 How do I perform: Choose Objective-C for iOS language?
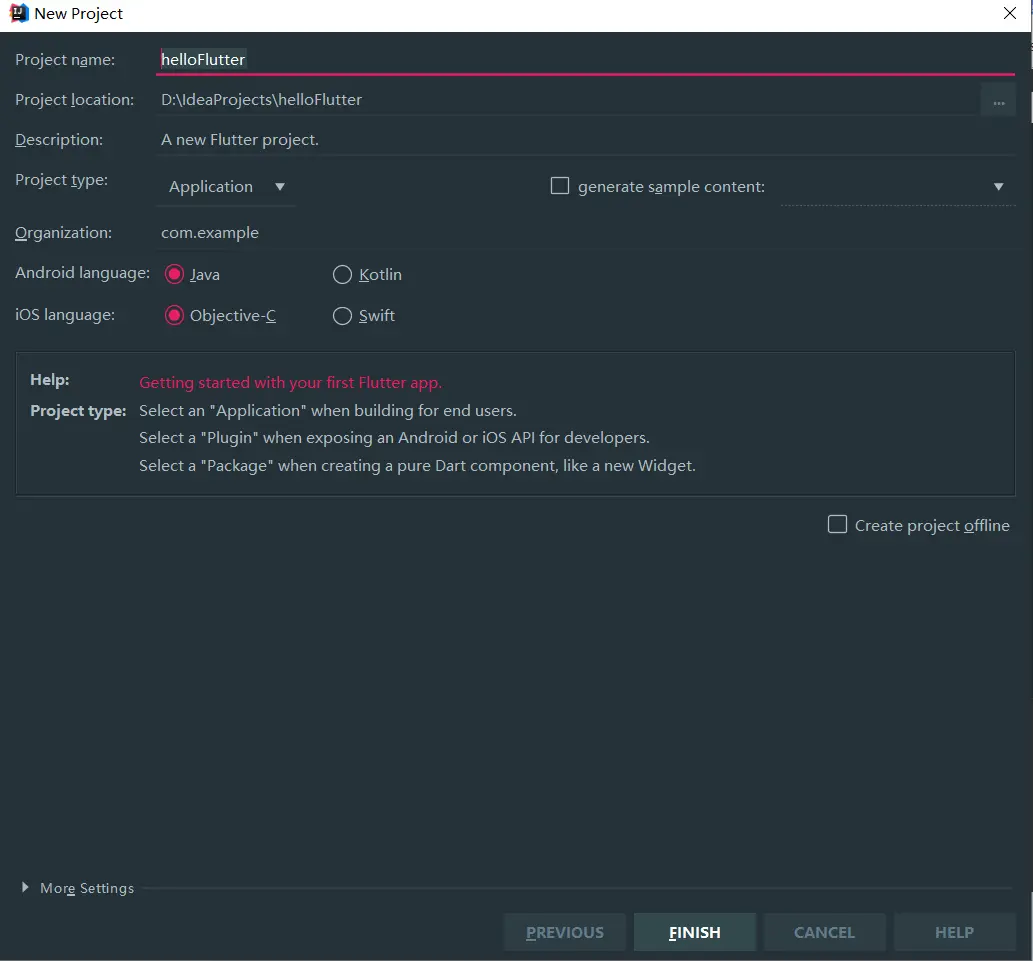coord(174,316)
